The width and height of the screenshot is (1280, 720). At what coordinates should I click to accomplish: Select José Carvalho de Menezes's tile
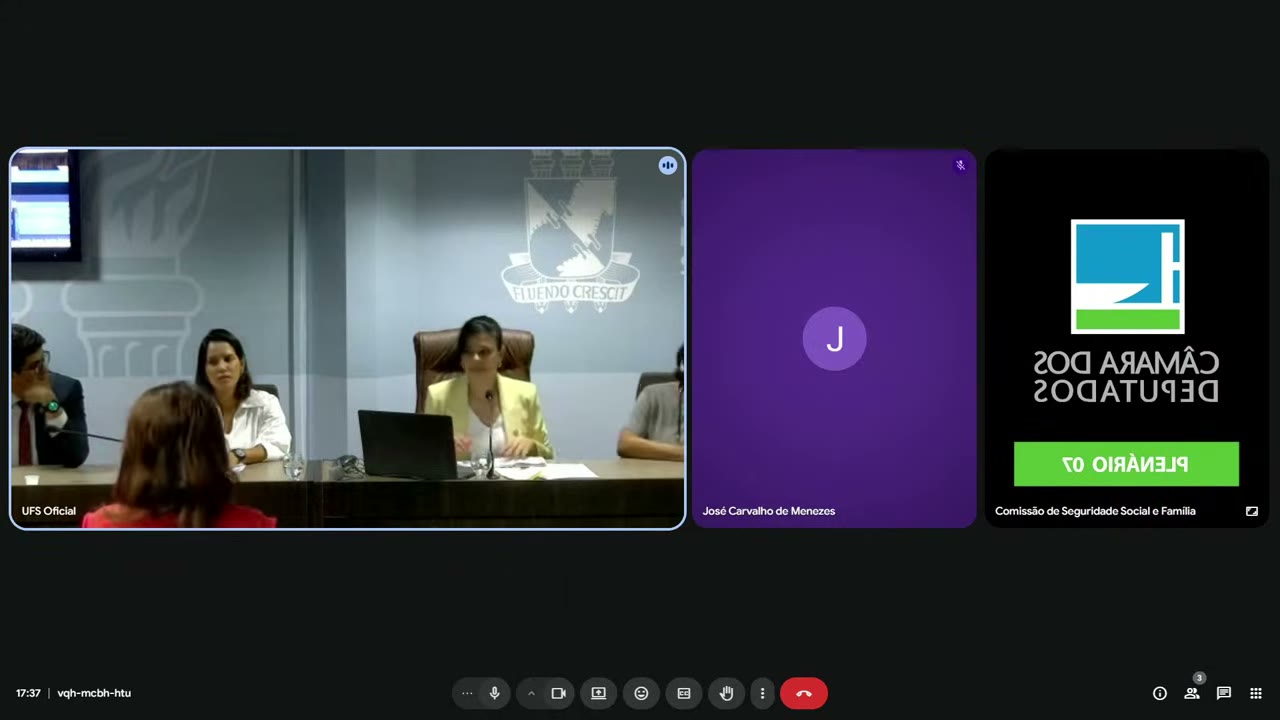[834, 339]
